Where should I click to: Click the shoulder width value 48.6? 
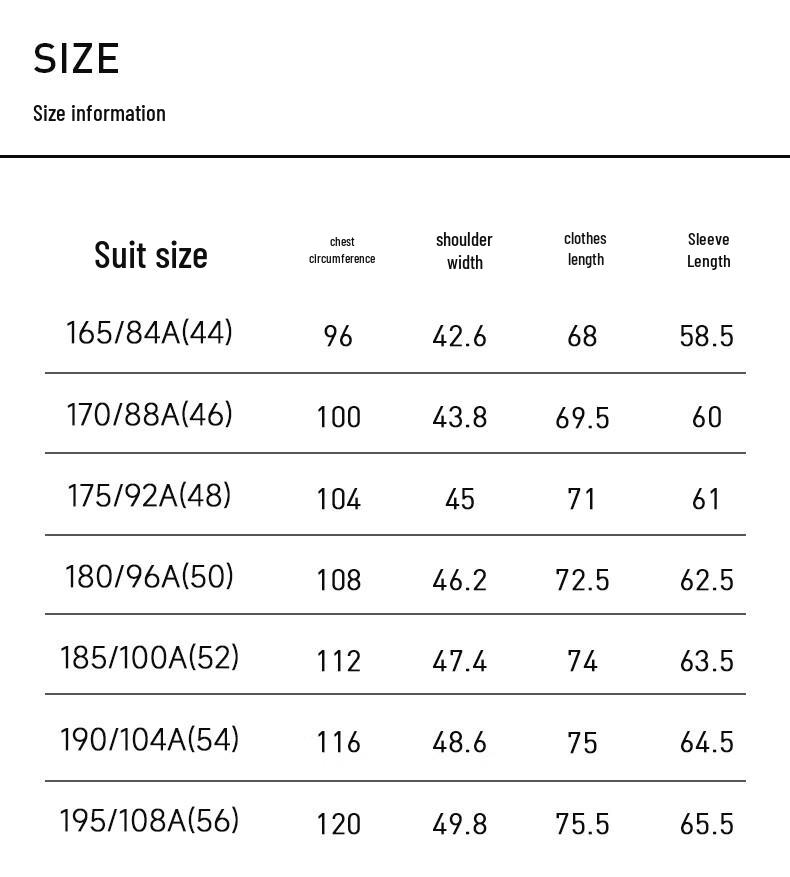tap(459, 742)
